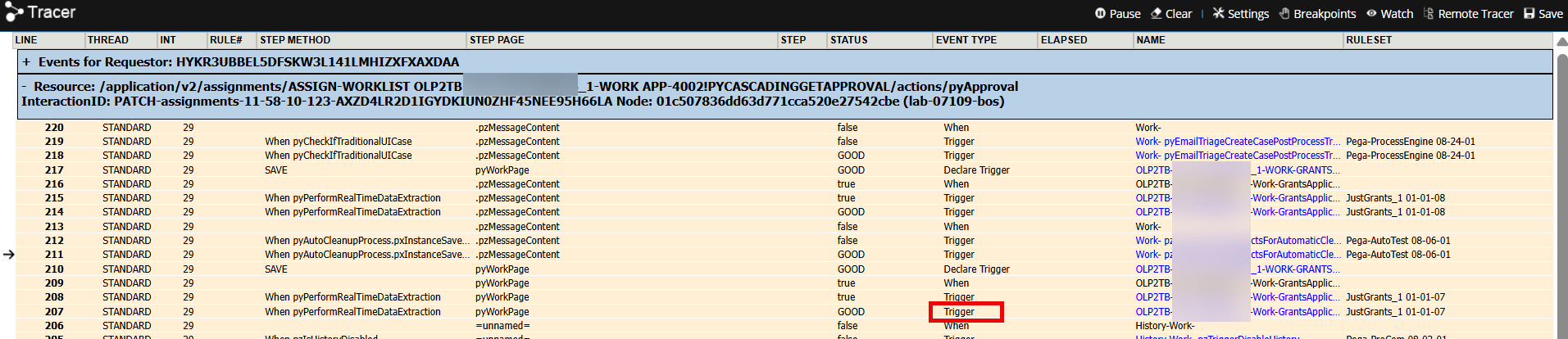Select line number 213

click(54, 227)
